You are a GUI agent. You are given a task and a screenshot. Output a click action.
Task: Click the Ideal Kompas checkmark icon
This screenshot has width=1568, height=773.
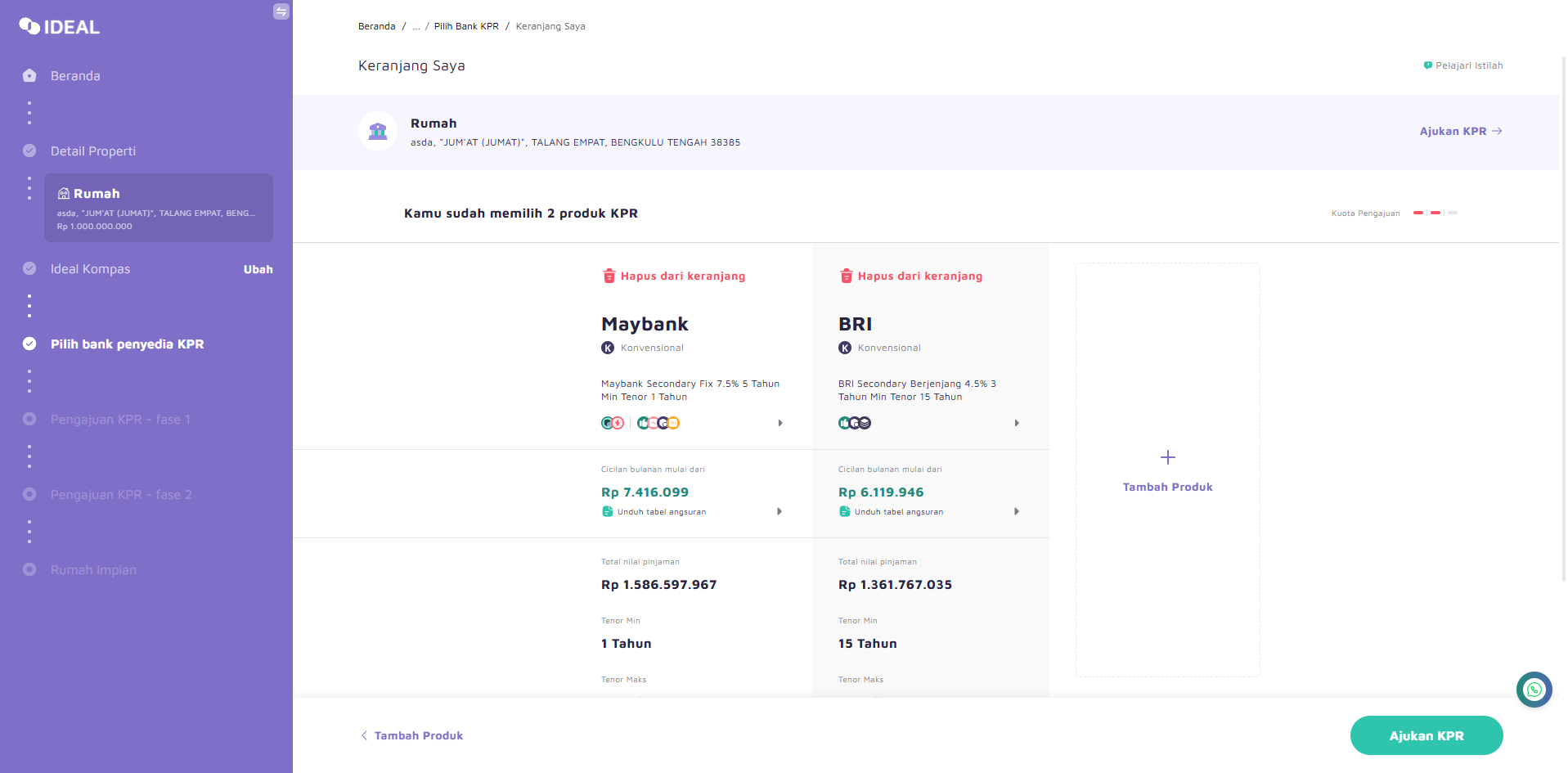coord(29,268)
